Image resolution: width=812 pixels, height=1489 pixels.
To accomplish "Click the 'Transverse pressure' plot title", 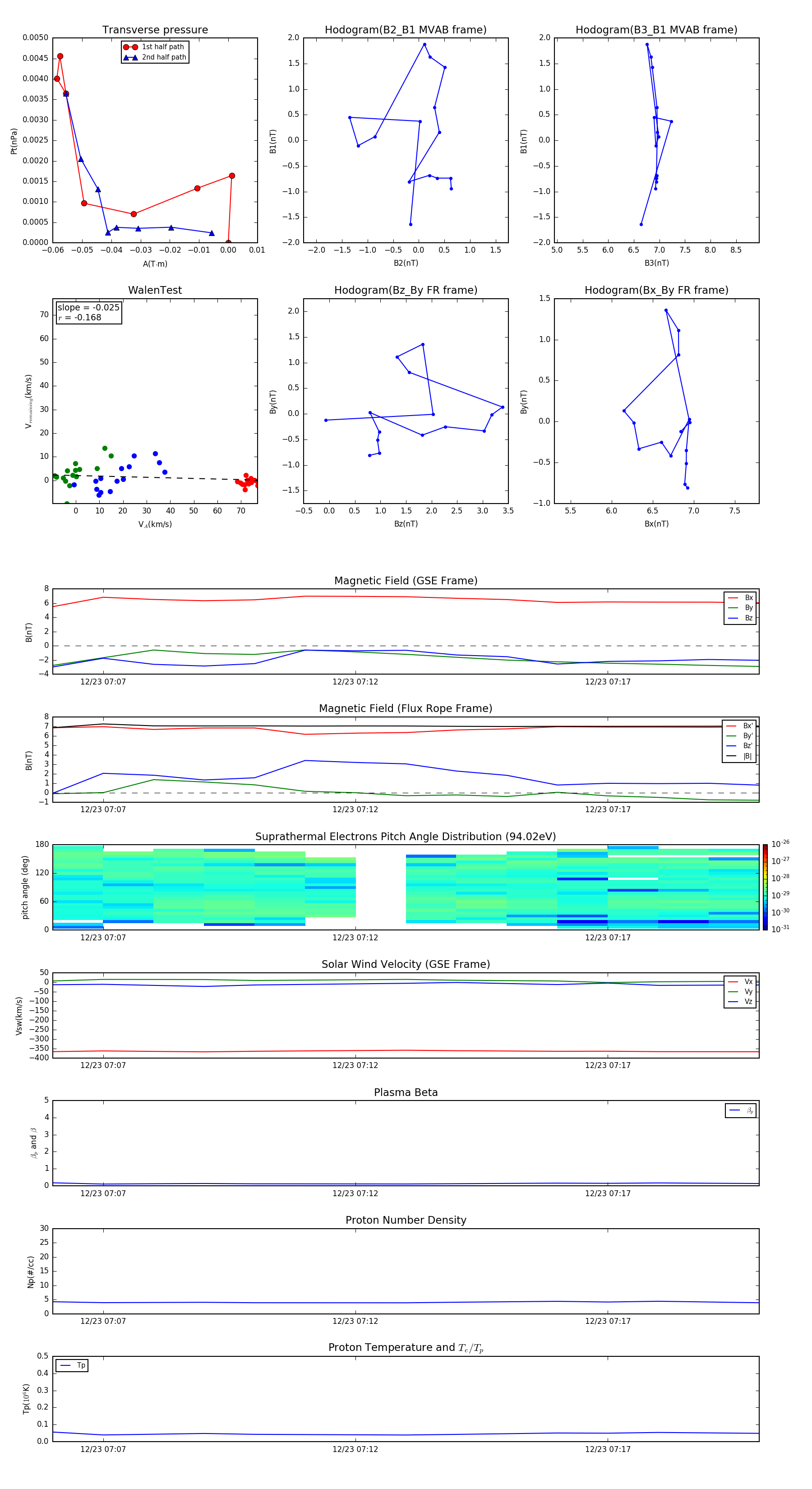I will coord(155,29).
